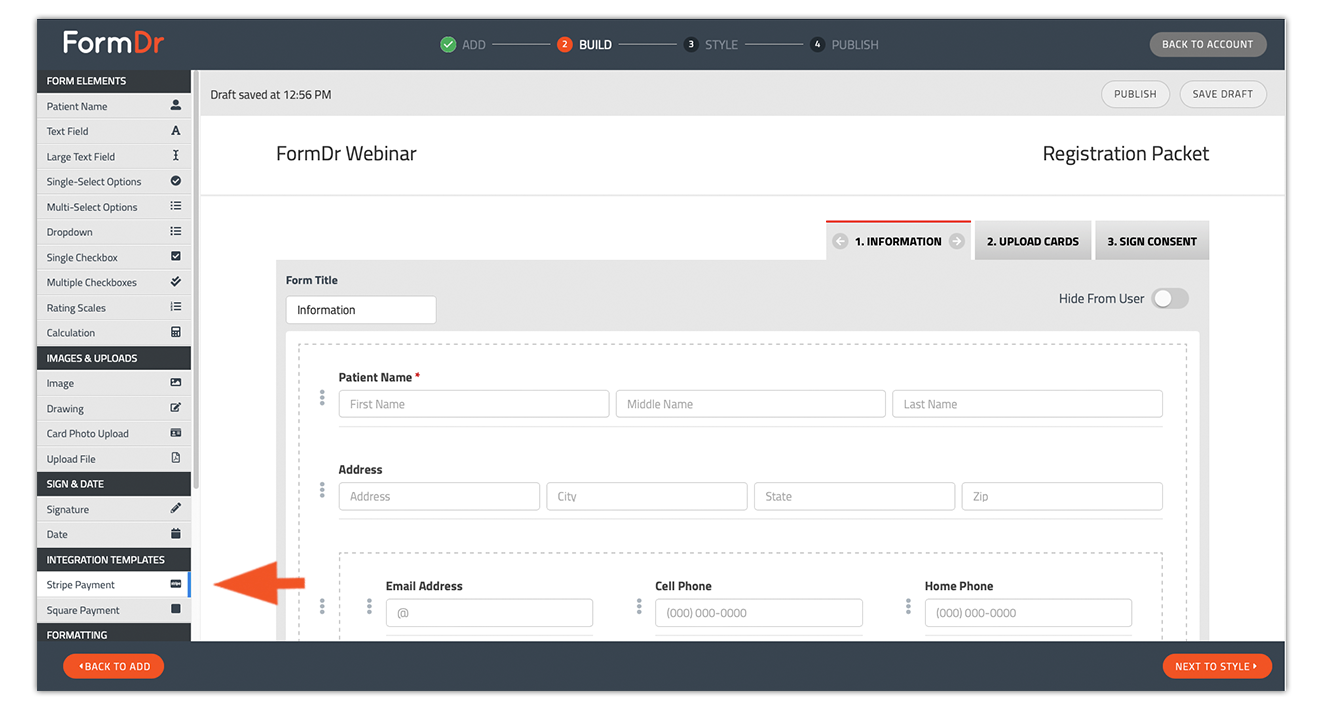Image resolution: width=1323 pixels, height=713 pixels.
Task: Click the Multiple Checkboxes double-check icon
Action: point(176,282)
